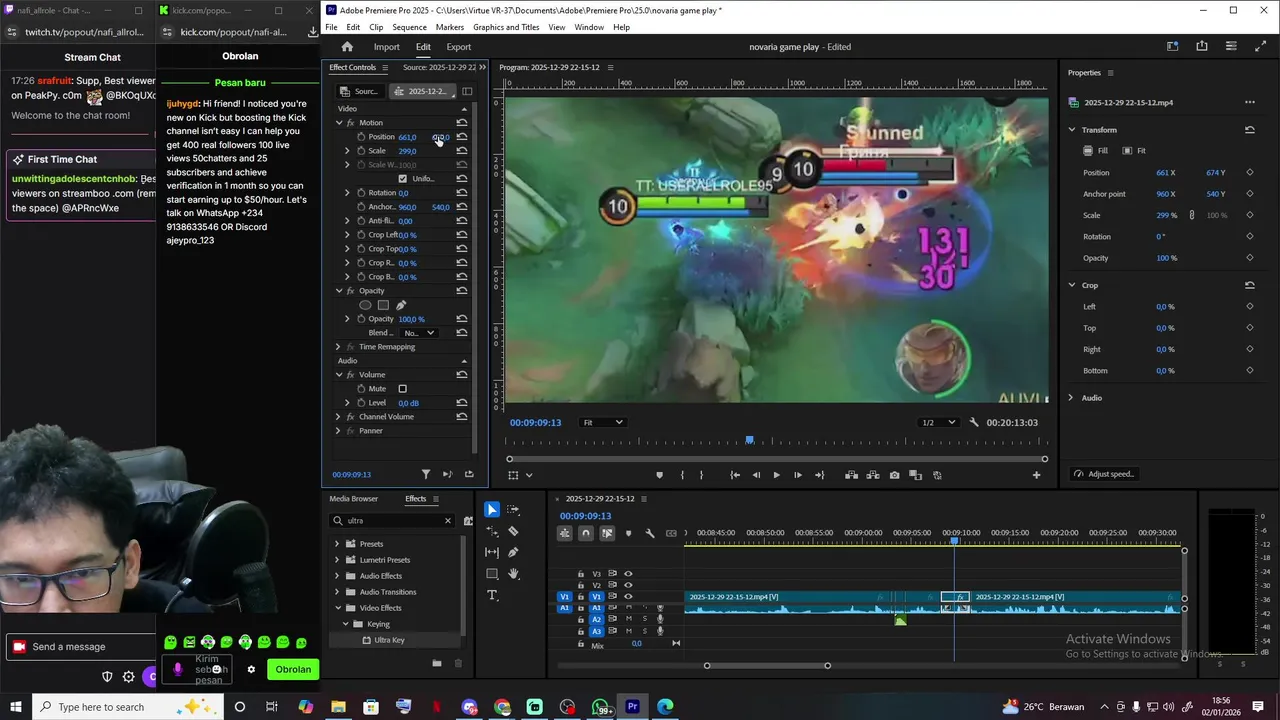Expand the Audio section in Properties panel
This screenshot has height=720, width=1280.
pyautogui.click(x=1071, y=398)
